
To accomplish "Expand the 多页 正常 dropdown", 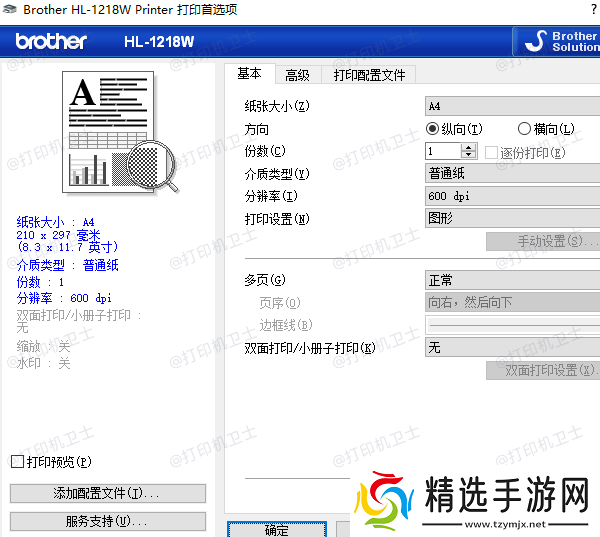I will [x=512, y=281].
